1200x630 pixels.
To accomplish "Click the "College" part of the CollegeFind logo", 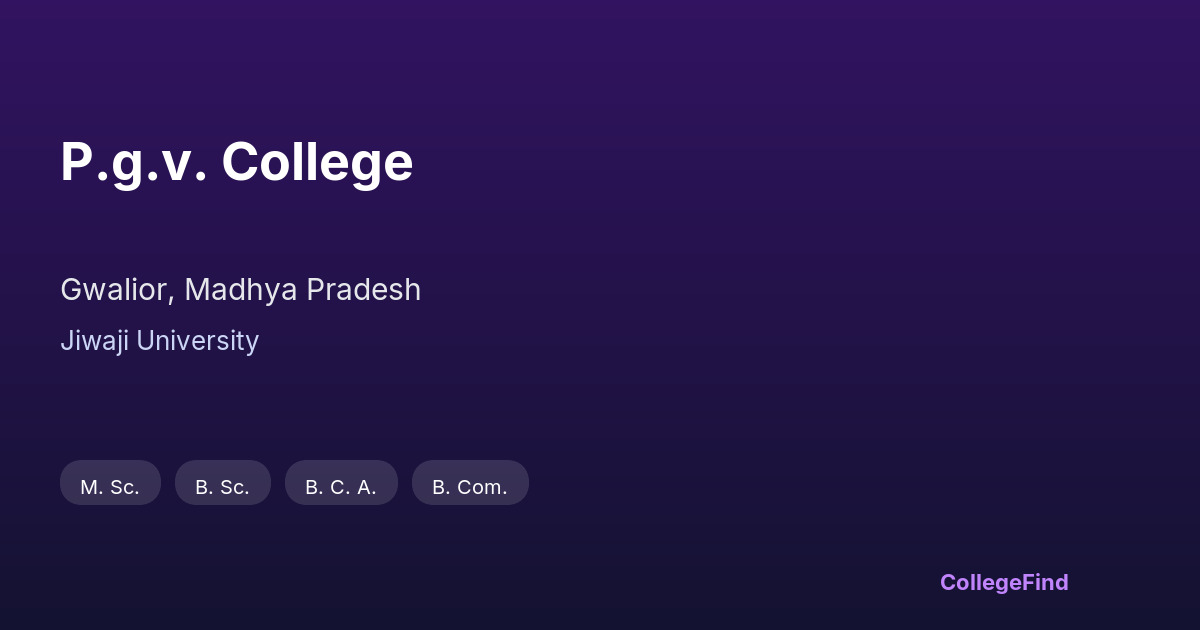I will point(981,582).
